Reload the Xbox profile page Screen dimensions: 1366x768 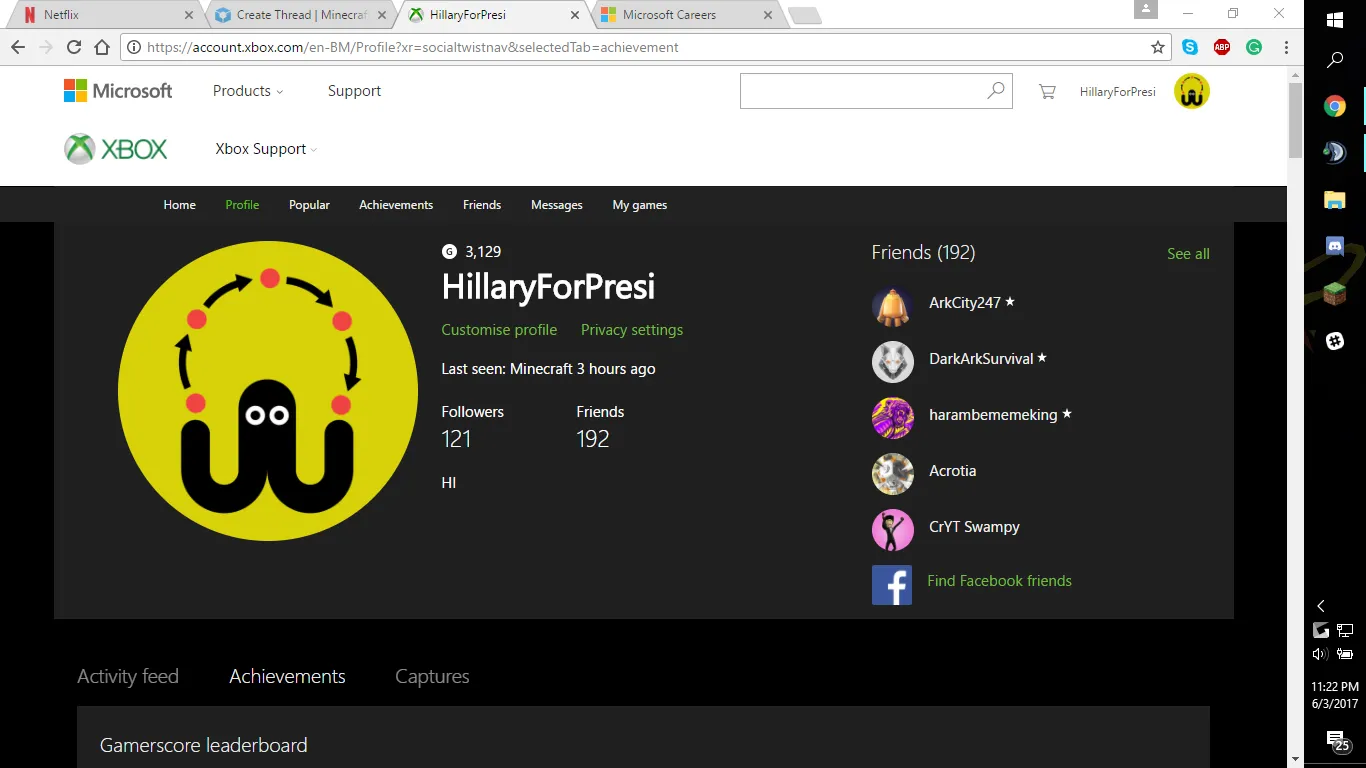(x=74, y=47)
